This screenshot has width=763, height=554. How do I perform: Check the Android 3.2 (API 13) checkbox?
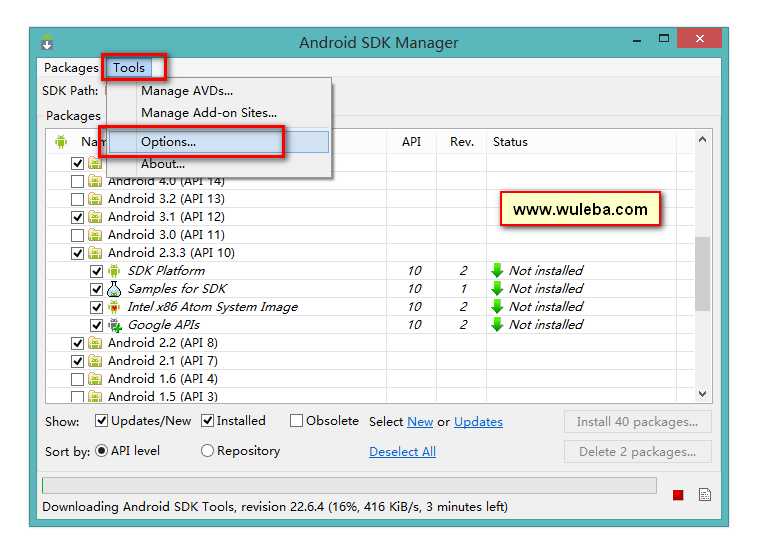77,200
